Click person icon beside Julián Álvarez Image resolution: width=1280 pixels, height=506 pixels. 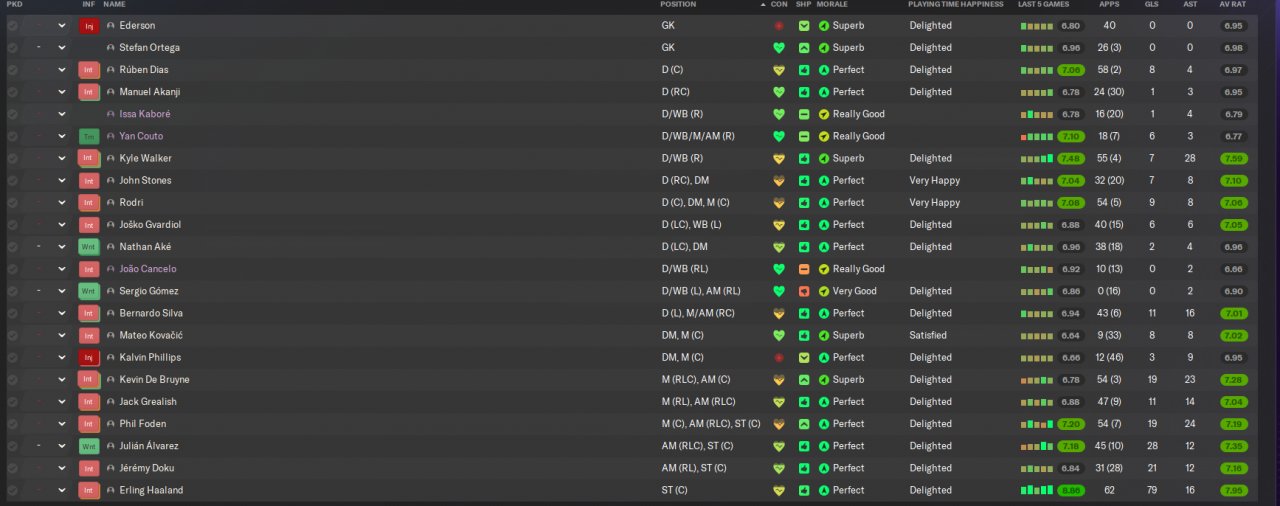tap(110, 446)
